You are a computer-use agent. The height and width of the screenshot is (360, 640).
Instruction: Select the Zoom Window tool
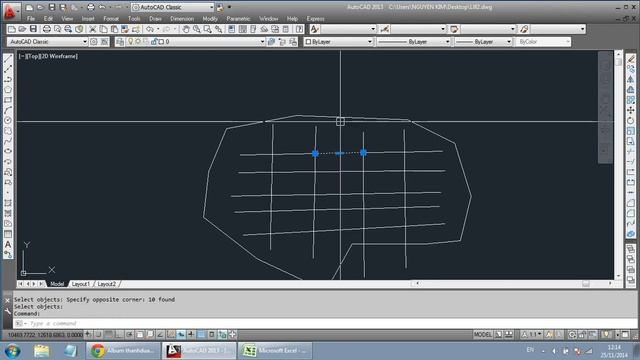coord(207,29)
